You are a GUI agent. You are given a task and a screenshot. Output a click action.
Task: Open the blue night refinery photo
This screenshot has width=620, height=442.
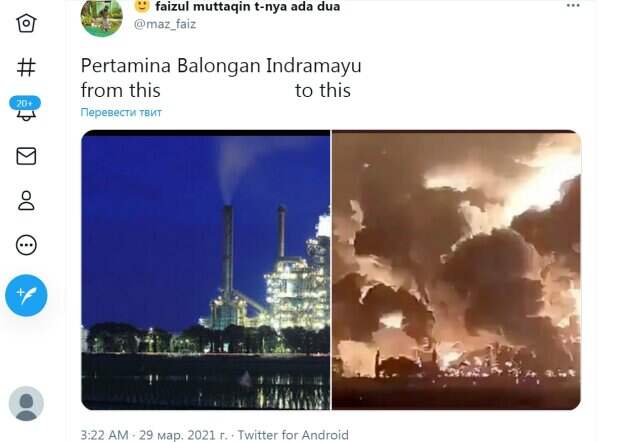click(x=206, y=270)
